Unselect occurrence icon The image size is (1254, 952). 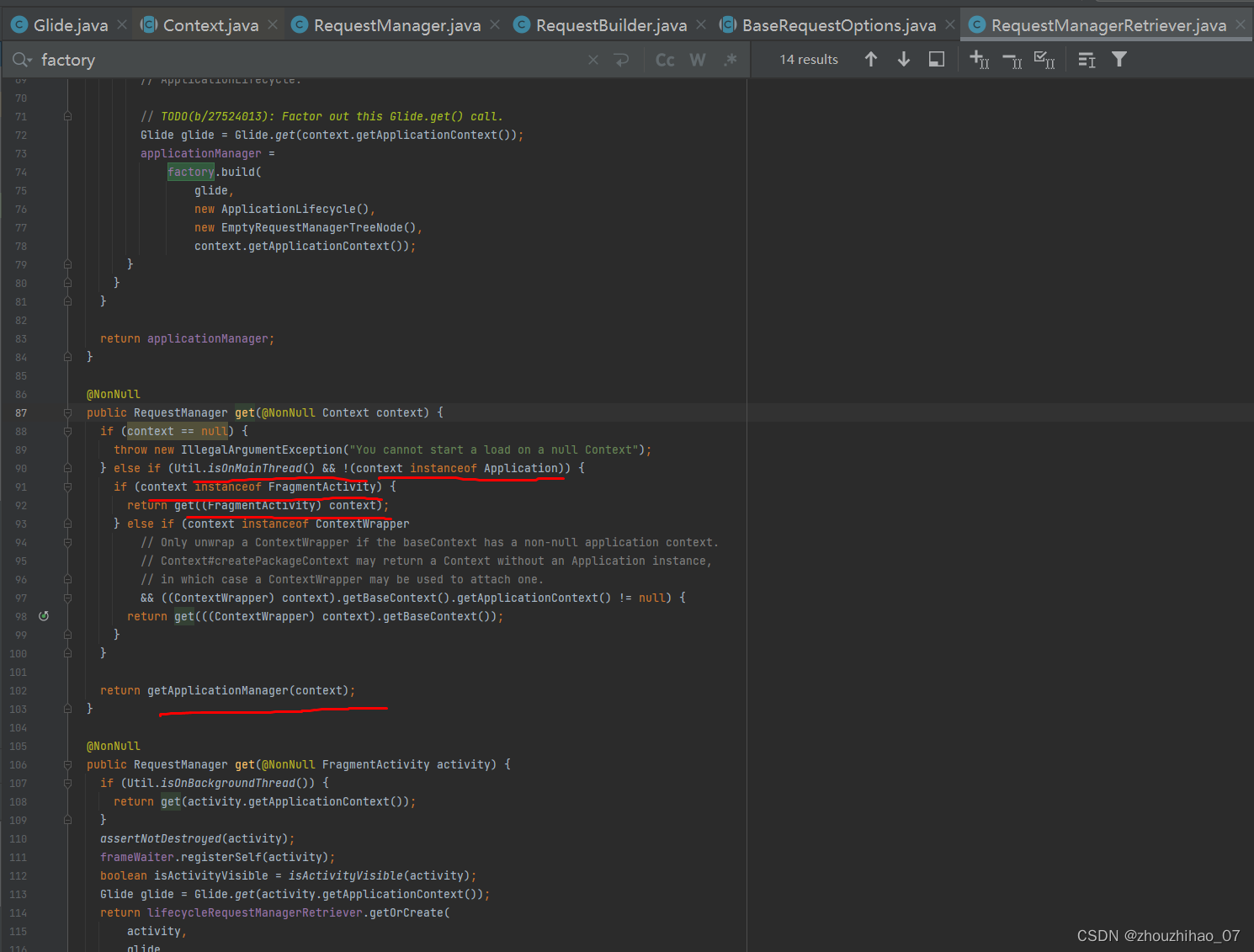(1012, 60)
